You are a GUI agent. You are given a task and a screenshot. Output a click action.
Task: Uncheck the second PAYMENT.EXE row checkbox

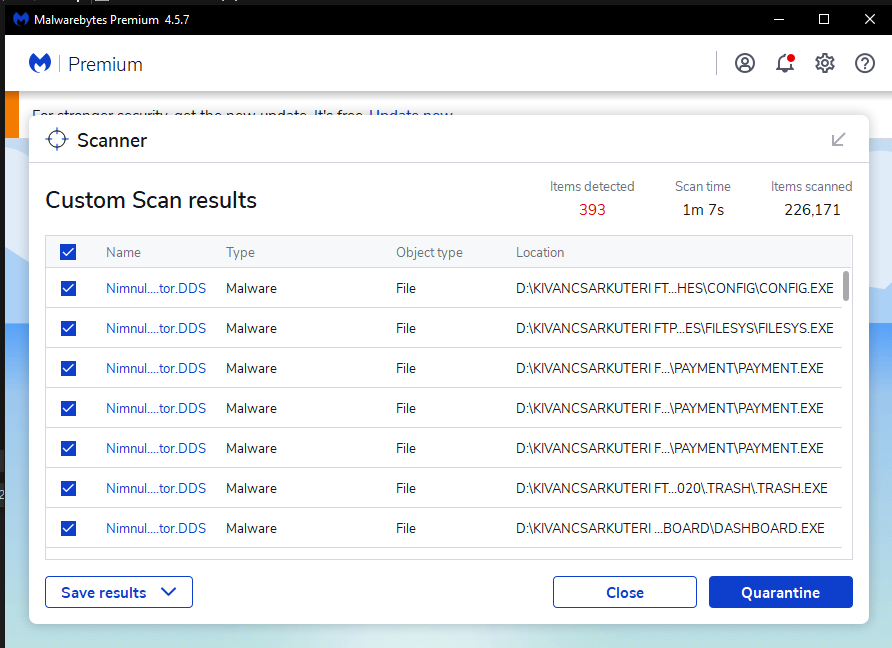pyautogui.click(x=68, y=408)
